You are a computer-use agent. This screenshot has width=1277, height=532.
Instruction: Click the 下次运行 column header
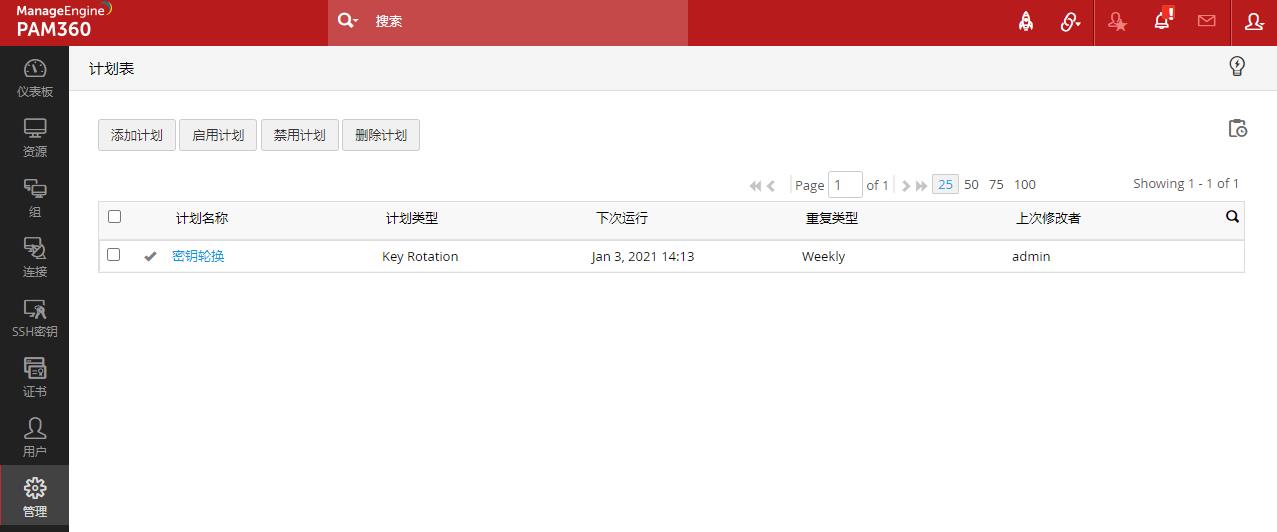point(622,218)
